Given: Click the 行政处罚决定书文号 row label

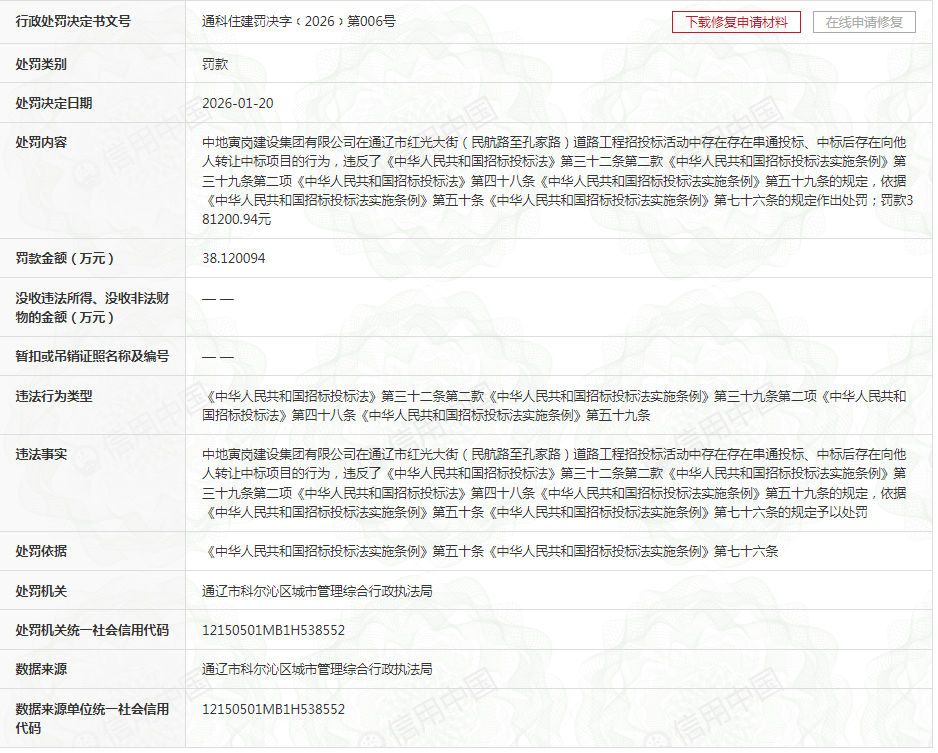Looking at the screenshot, I should point(73,21).
